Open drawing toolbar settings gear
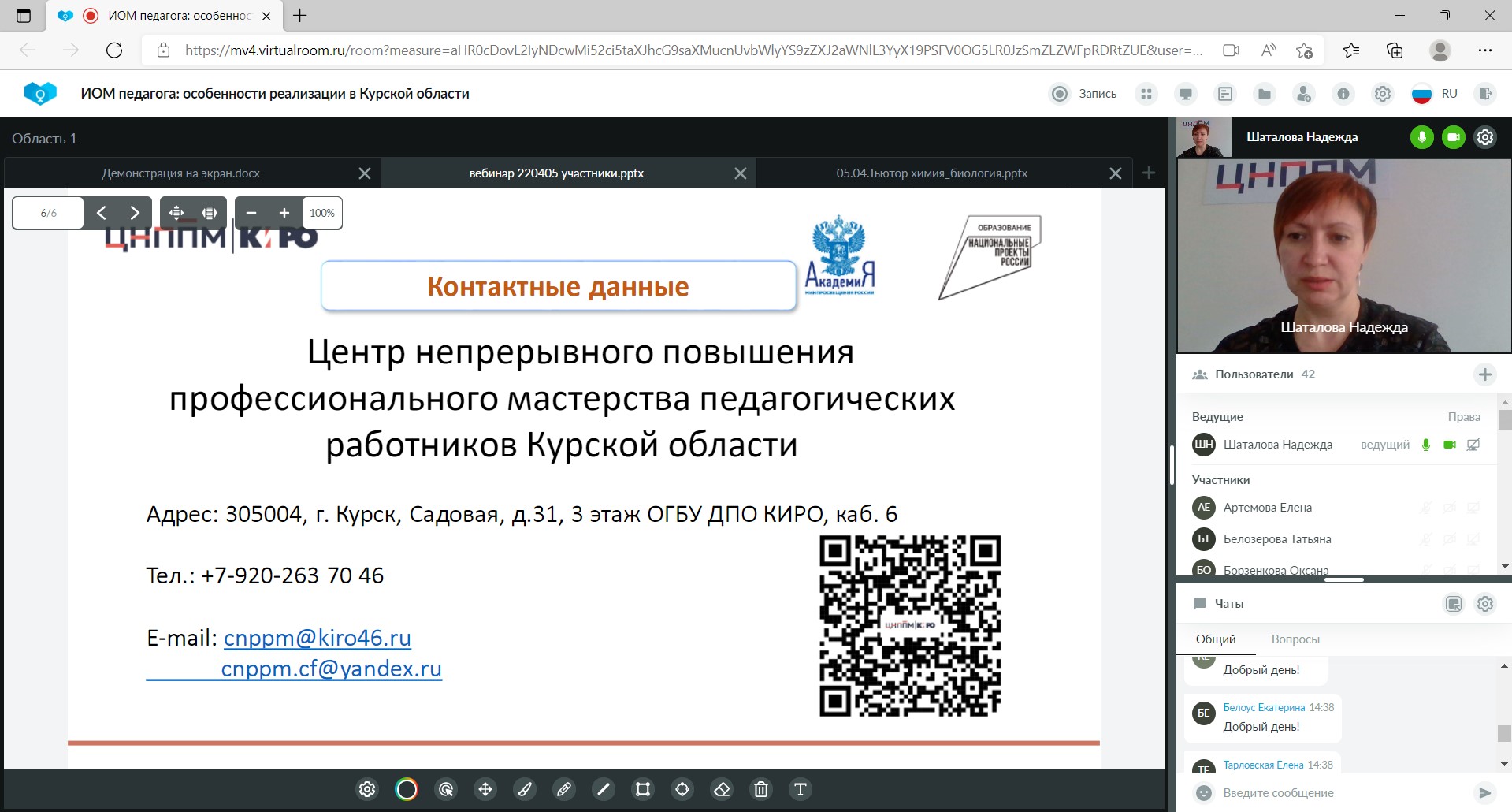Image resolution: width=1512 pixels, height=812 pixels. [367, 789]
